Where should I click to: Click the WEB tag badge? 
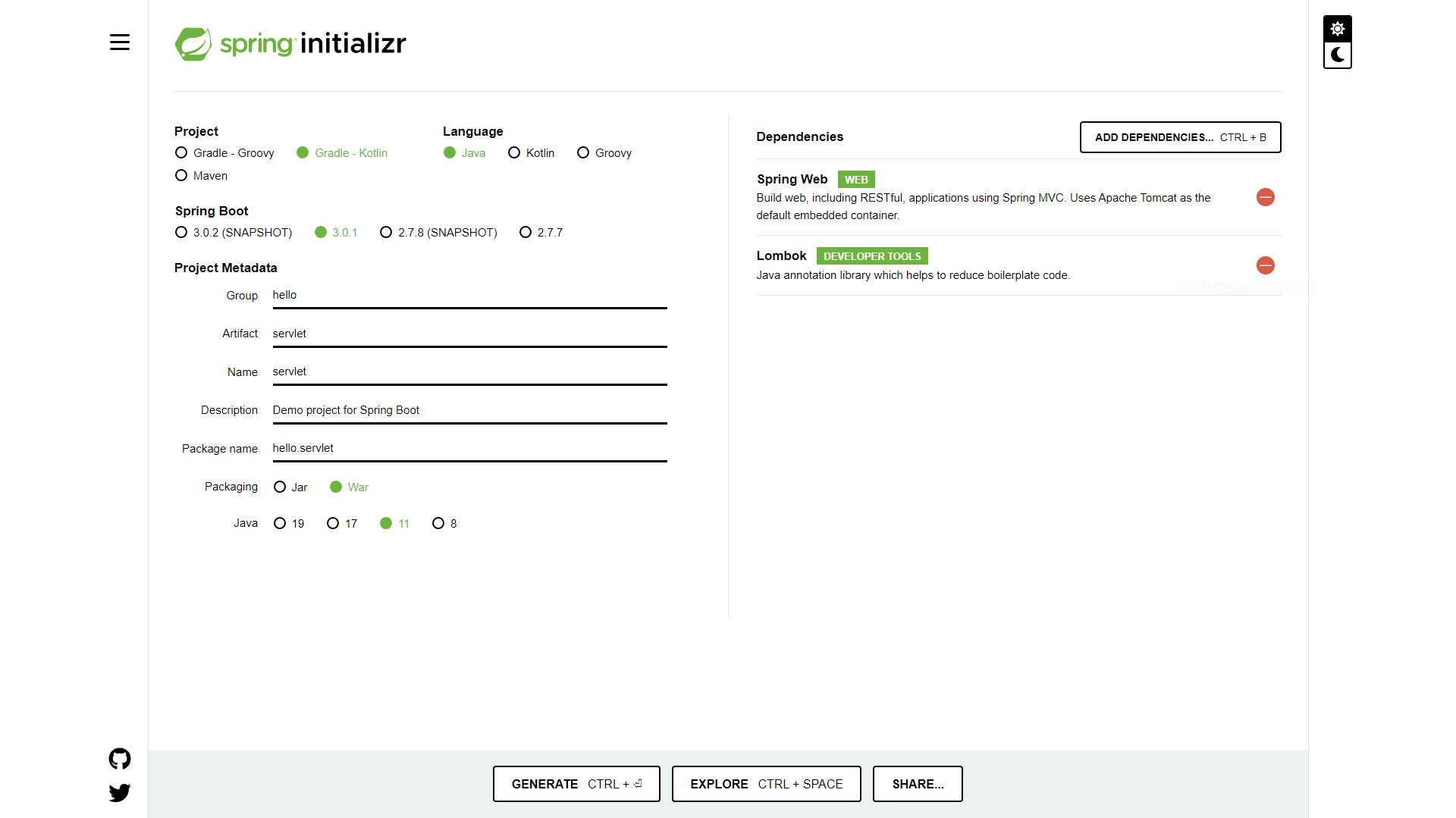[856, 180]
